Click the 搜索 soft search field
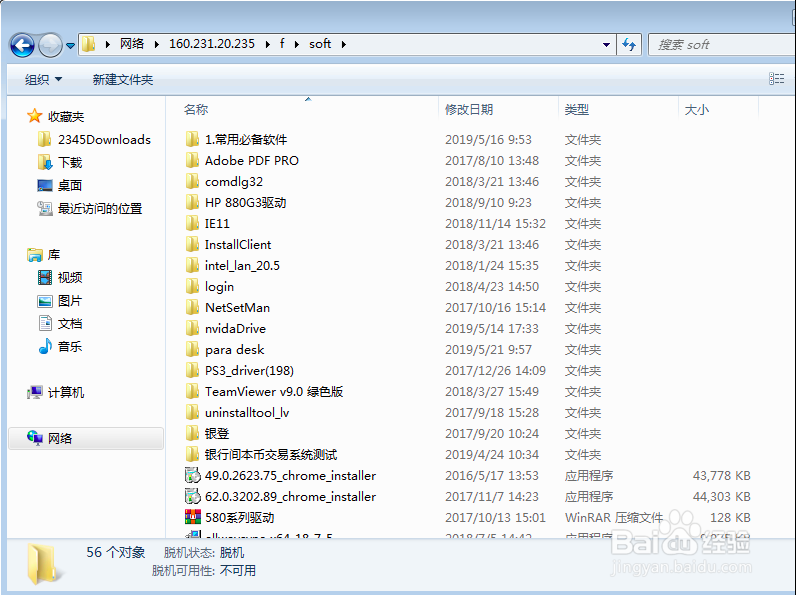796x595 pixels. pyautogui.click(x=721, y=45)
